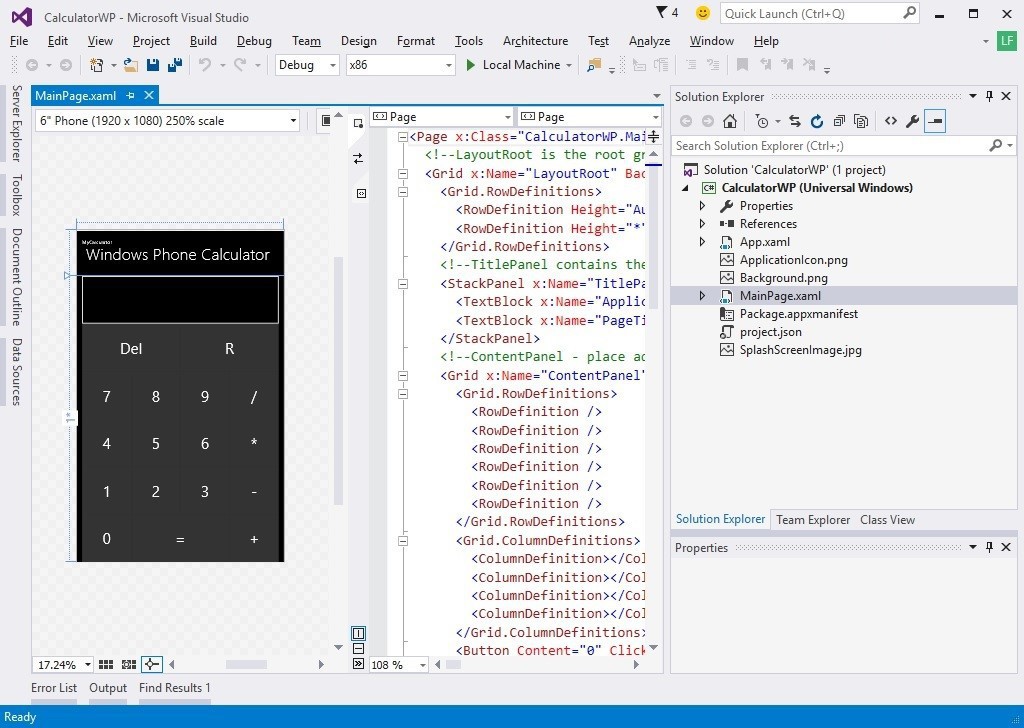Toggle Show All Files in Solution Explorer
The image size is (1024, 728).
pos(860,121)
